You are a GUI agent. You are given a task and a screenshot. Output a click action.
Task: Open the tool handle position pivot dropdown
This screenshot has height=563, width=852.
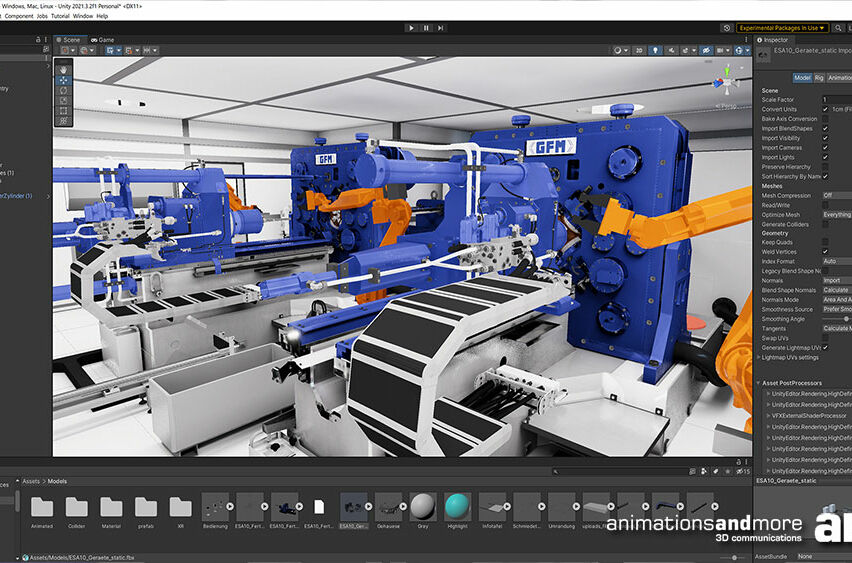pyautogui.click(x=68, y=50)
